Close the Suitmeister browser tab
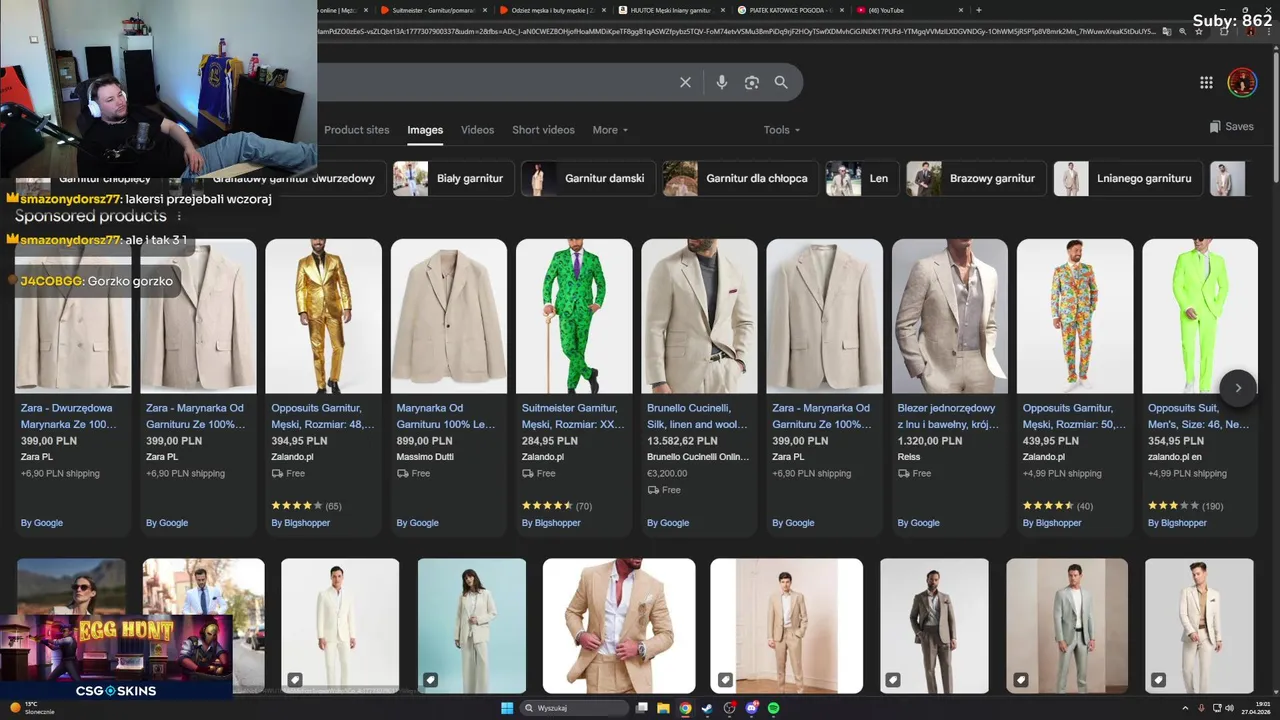The width and height of the screenshot is (1280, 720). 485,10
